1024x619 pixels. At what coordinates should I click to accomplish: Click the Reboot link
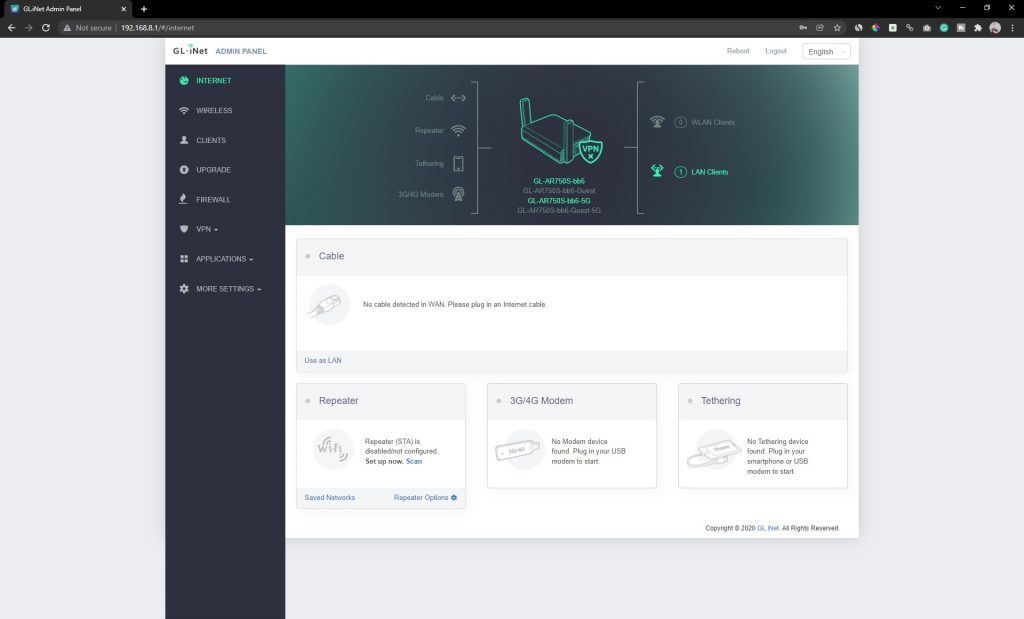click(x=738, y=51)
